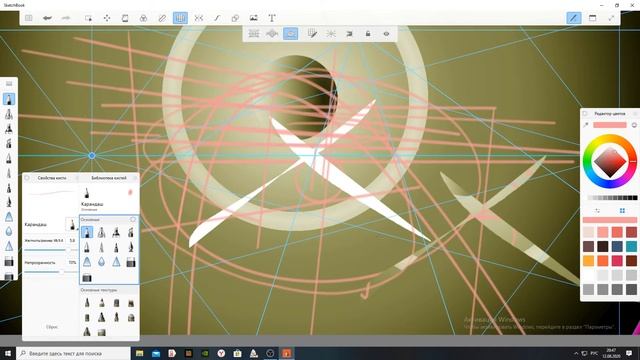Click the current pink color bar in the color editor

tap(610, 125)
